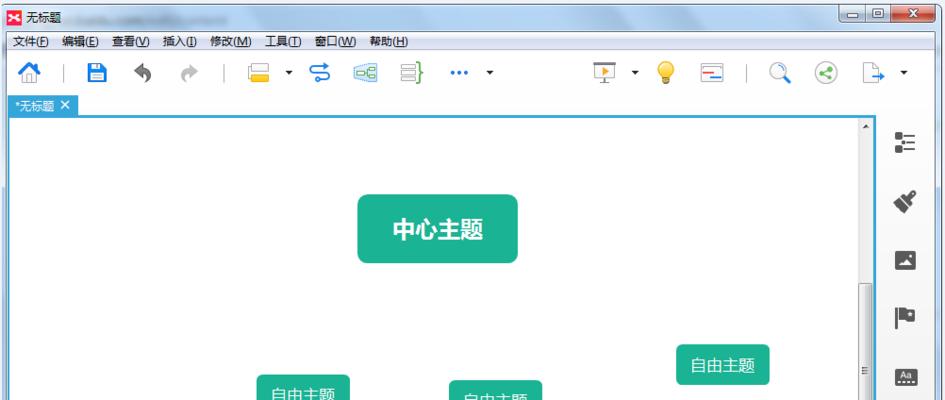Screen dimensions: 945x400
Task: Open the format brush panel
Action: click(x=905, y=201)
